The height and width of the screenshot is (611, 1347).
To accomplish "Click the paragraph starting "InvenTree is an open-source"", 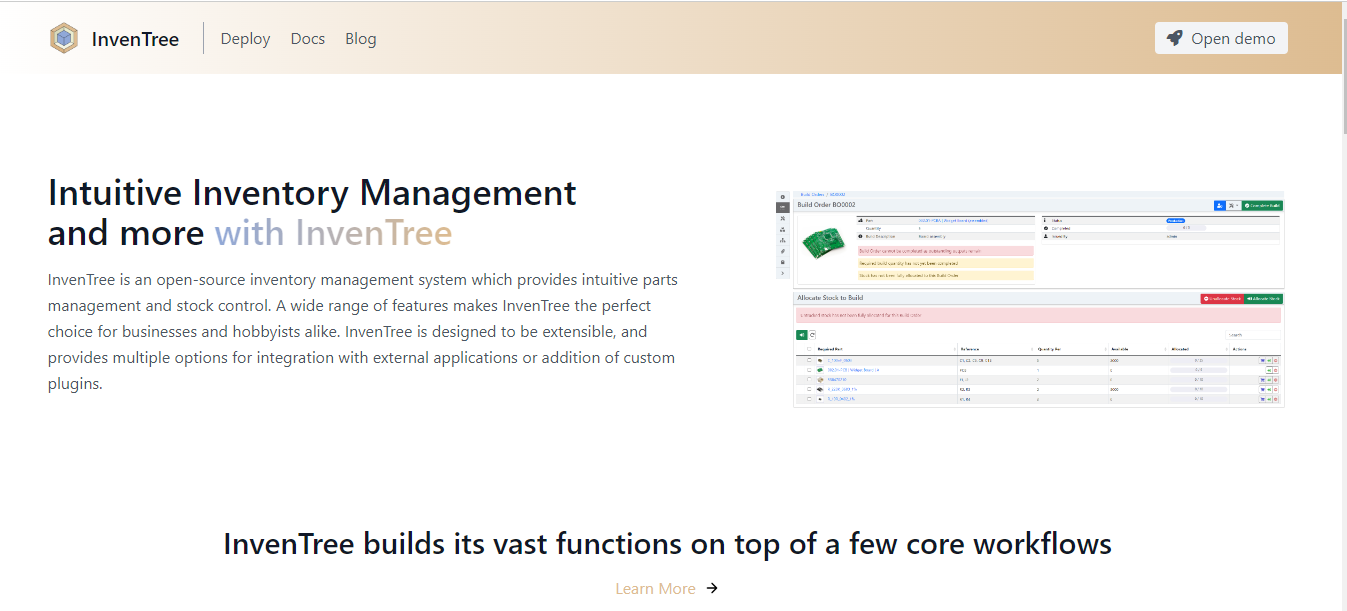I will [363, 331].
